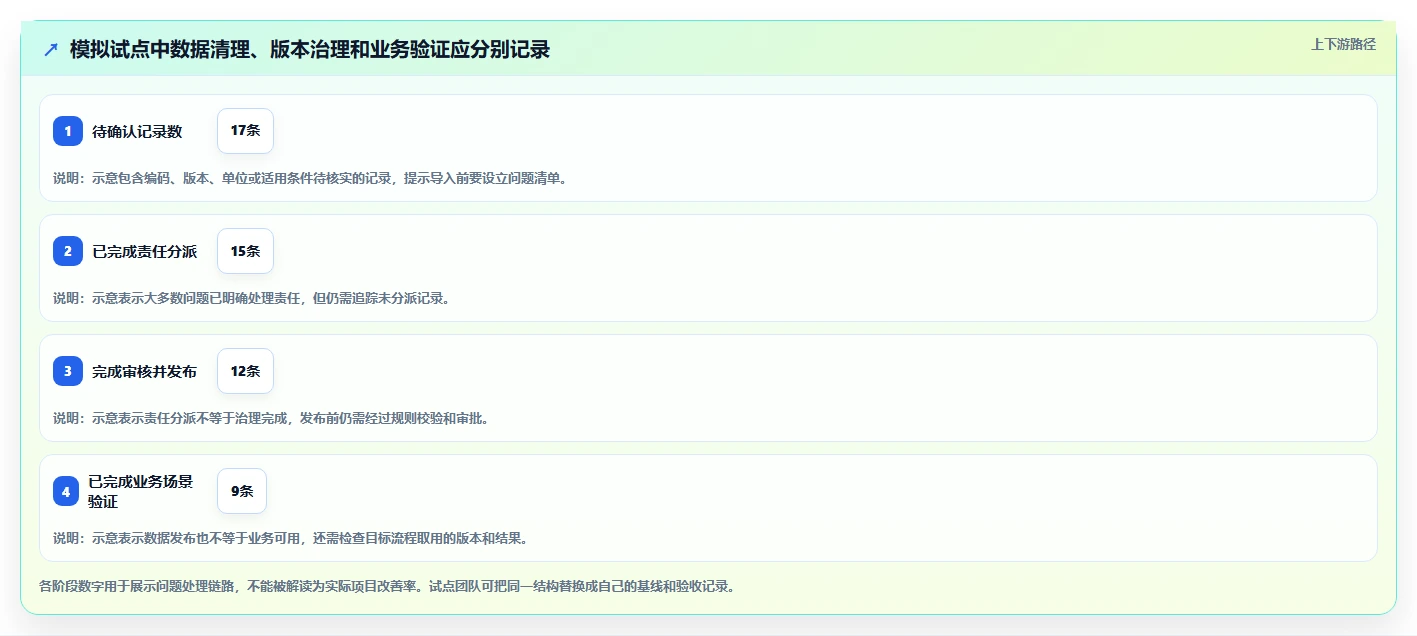Image resolution: width=1417 pixels, height=636 pixels.
Task: Click the 12条 value chip
Action: 245,371
